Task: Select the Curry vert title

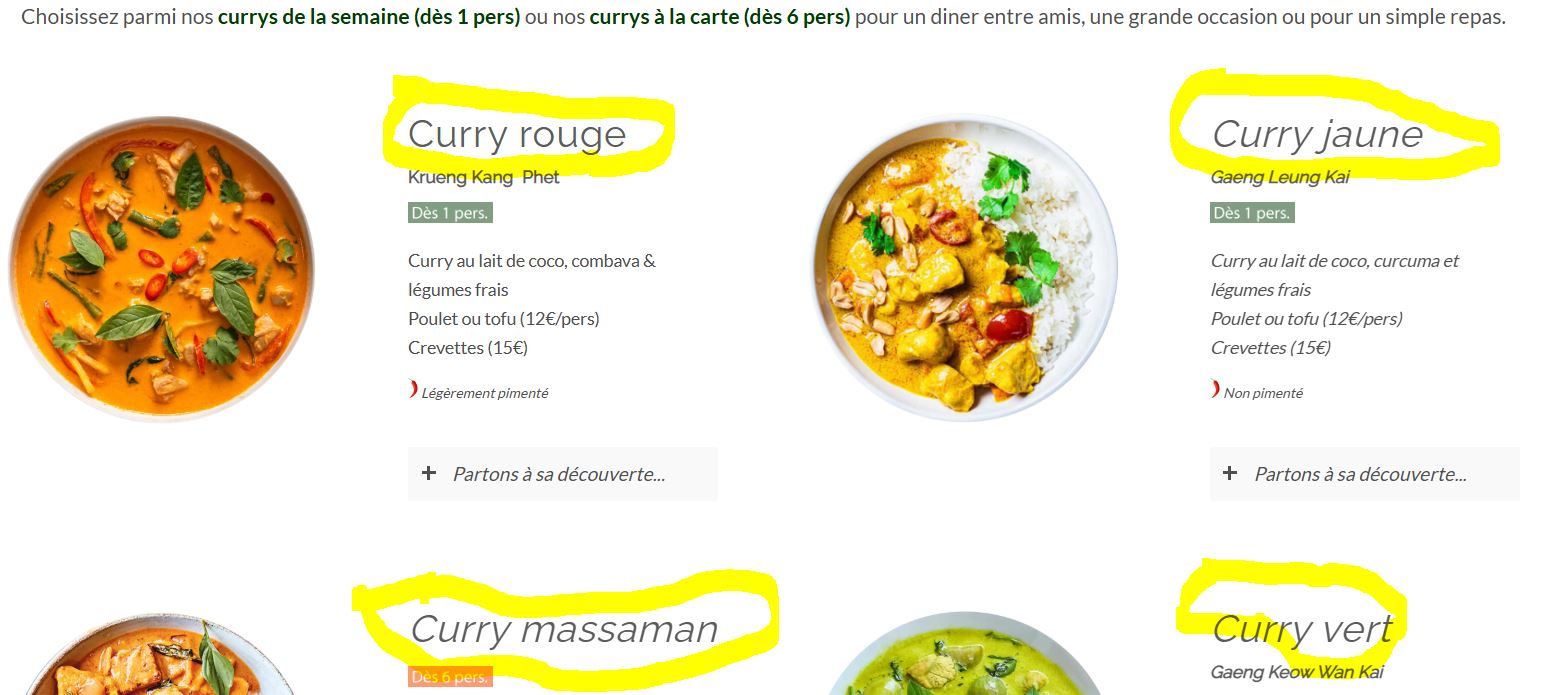Action: click(x=1302, y=629)
